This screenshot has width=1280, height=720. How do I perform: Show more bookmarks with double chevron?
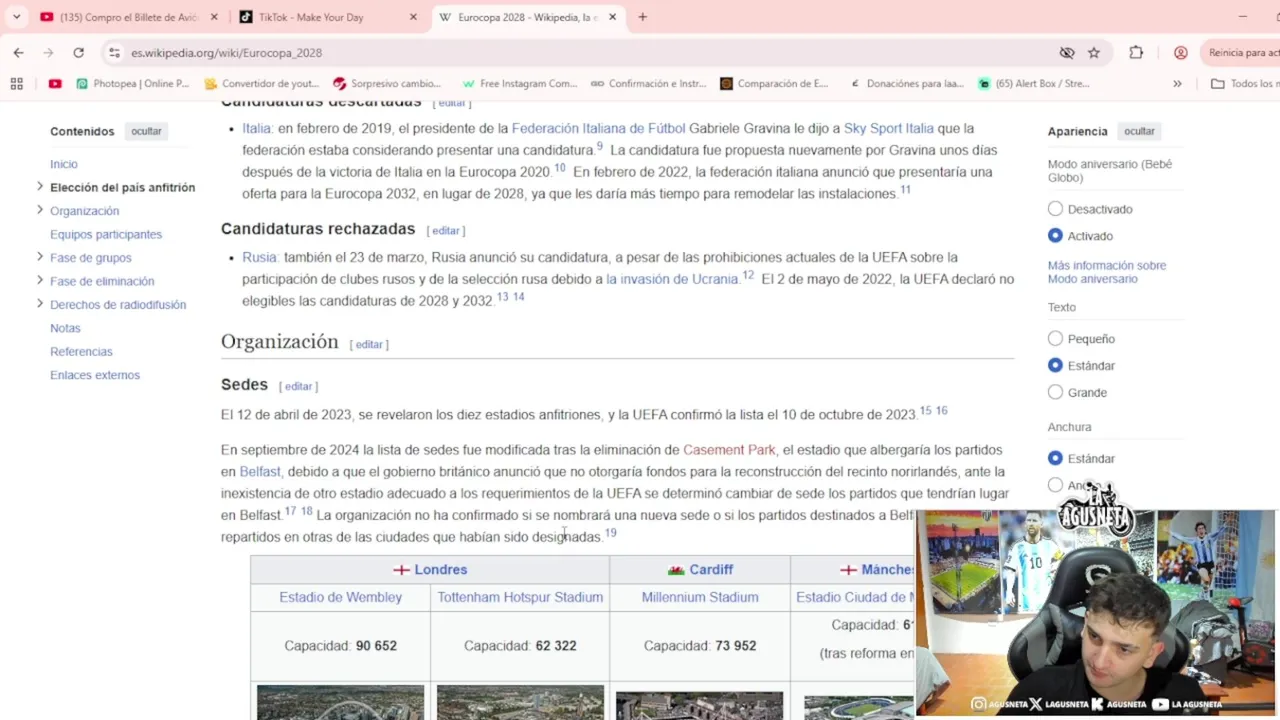pos(1177,84)
